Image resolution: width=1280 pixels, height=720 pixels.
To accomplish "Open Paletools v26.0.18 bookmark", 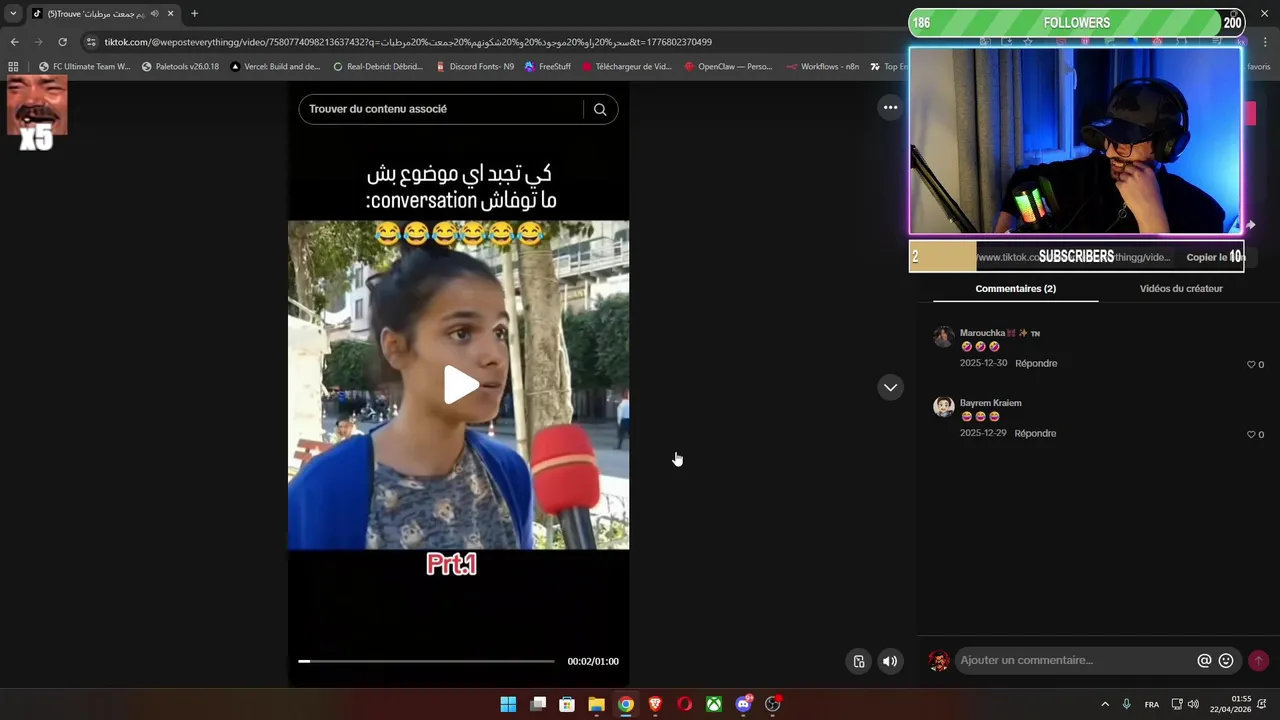I will pyautogui.click(x=180, y=67).
